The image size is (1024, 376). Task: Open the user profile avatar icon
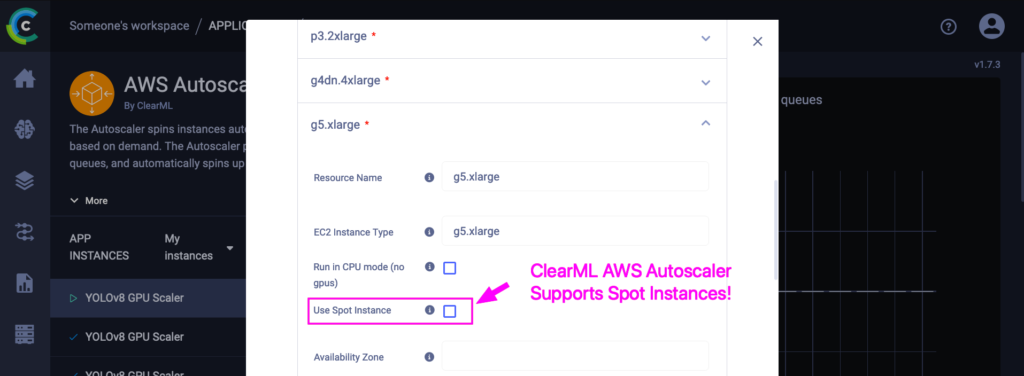tap(991, 26)
